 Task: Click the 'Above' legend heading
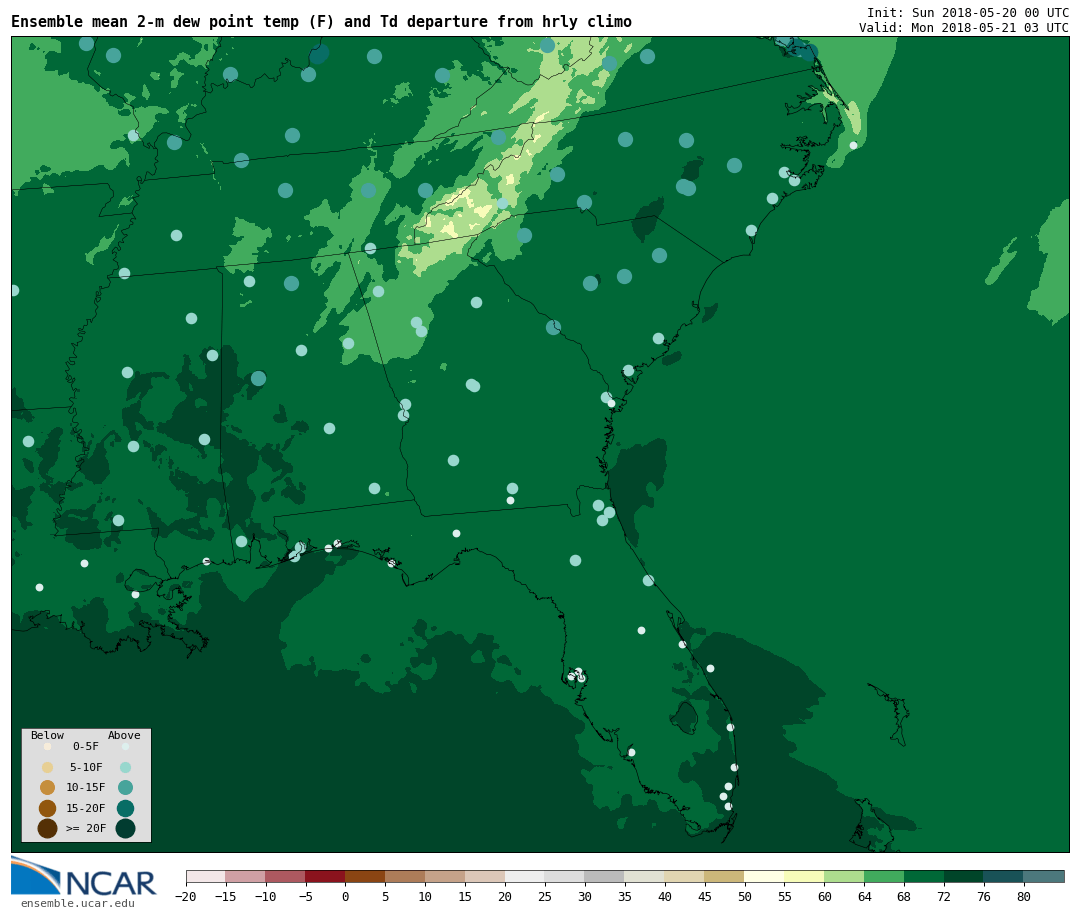(124, 735)
